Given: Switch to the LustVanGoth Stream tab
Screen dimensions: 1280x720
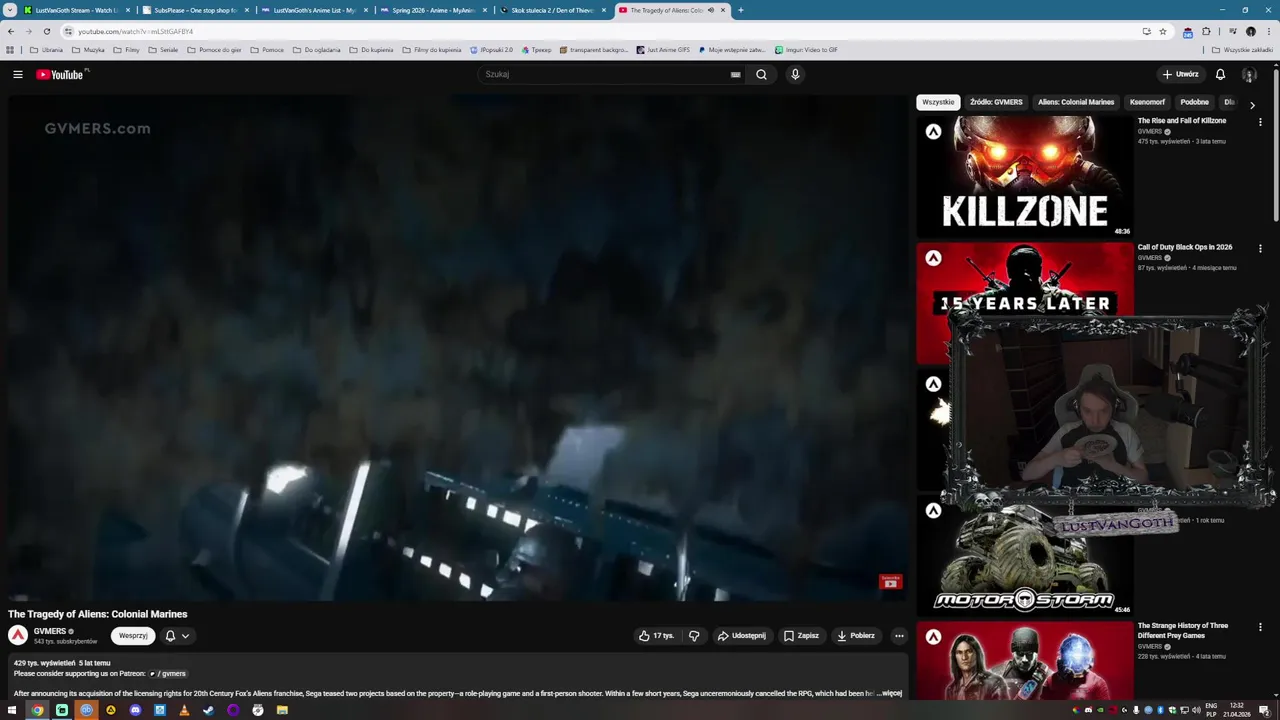Looking at the screenshot, I should [x=76, y=10].
